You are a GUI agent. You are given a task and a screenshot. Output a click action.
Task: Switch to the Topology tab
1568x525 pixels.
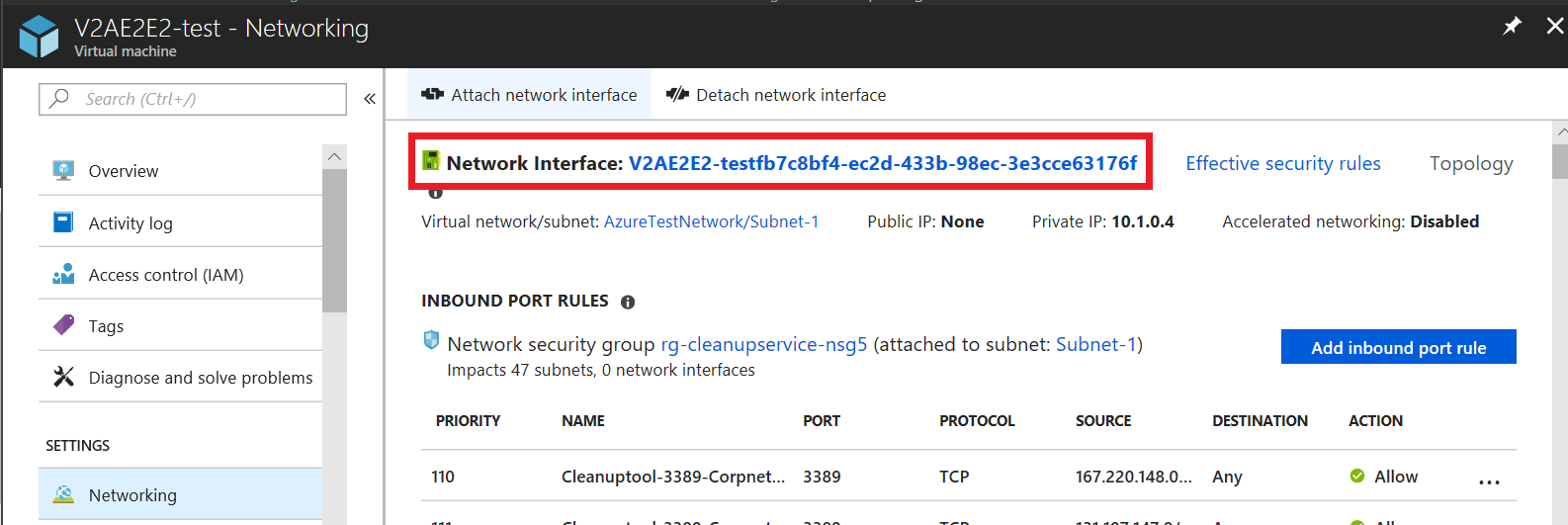1470,163
